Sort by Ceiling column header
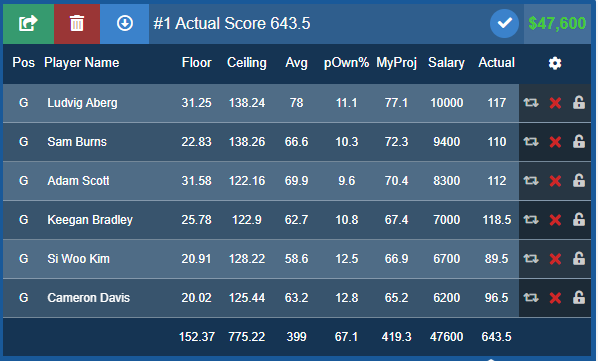 247,63
